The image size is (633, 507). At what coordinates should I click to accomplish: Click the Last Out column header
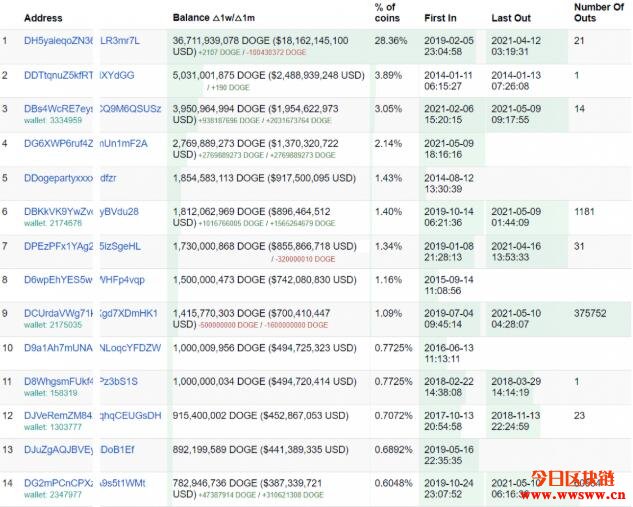[511, 18]
